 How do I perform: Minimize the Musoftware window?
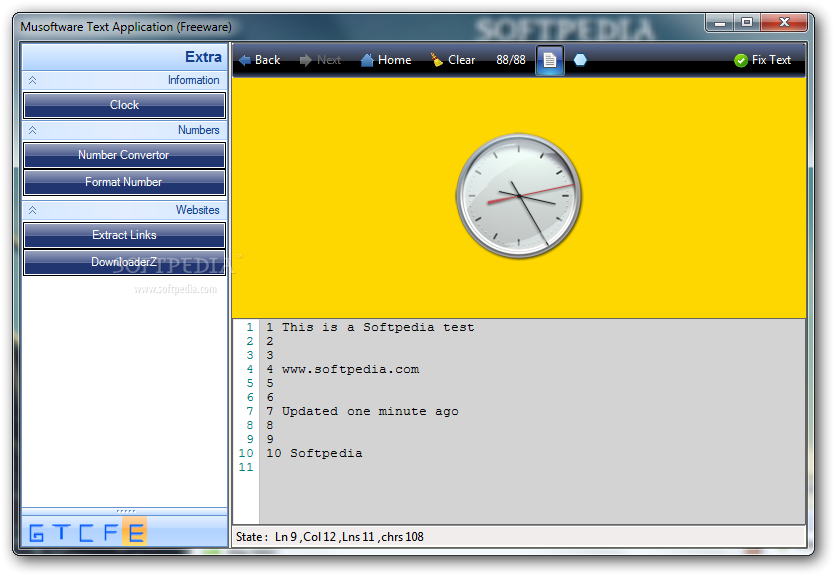[x=720, y=22]
